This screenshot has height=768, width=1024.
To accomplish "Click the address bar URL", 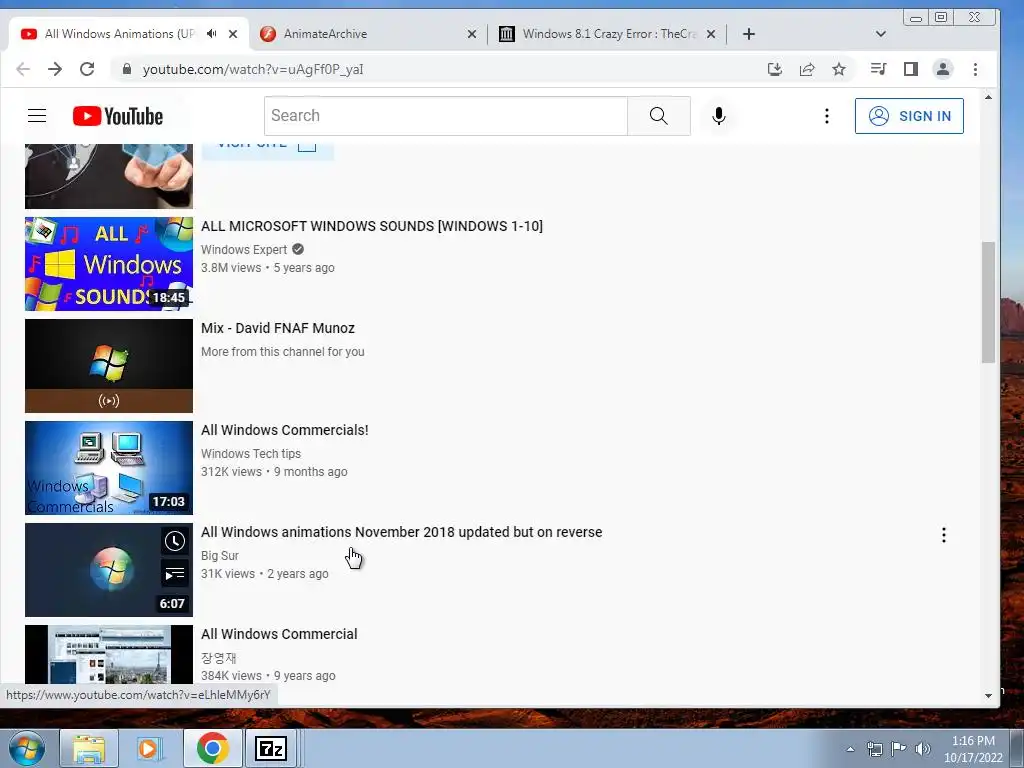I will [253, 69].
